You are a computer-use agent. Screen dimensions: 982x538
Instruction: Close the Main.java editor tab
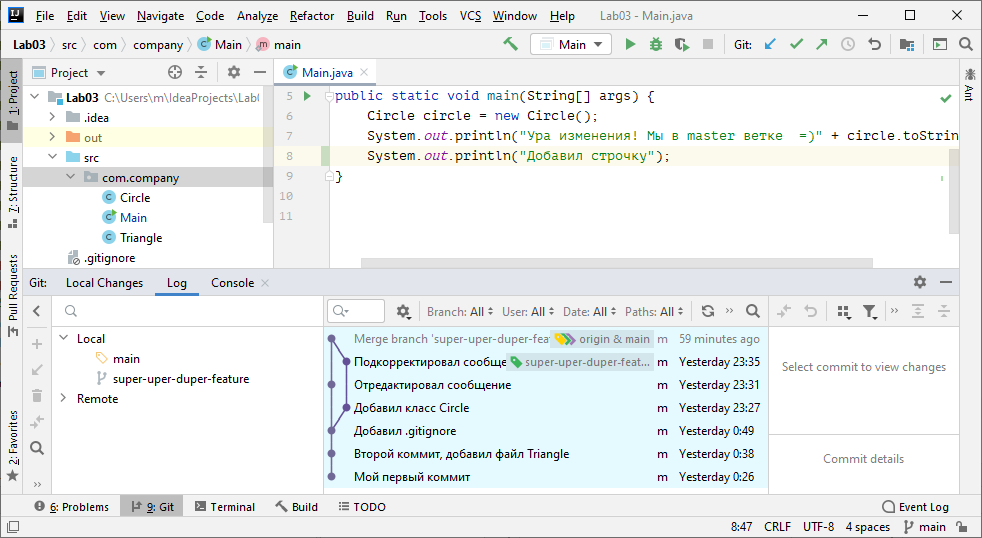(364, 73)
